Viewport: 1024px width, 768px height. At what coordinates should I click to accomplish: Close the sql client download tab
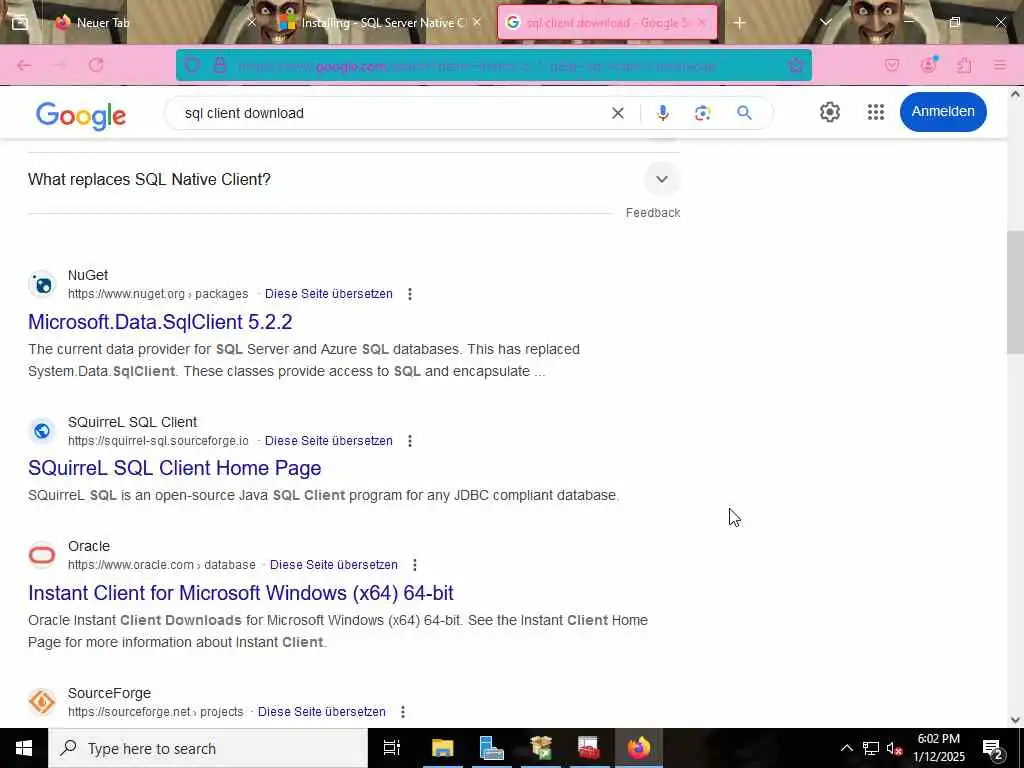[x=702, y=22]
